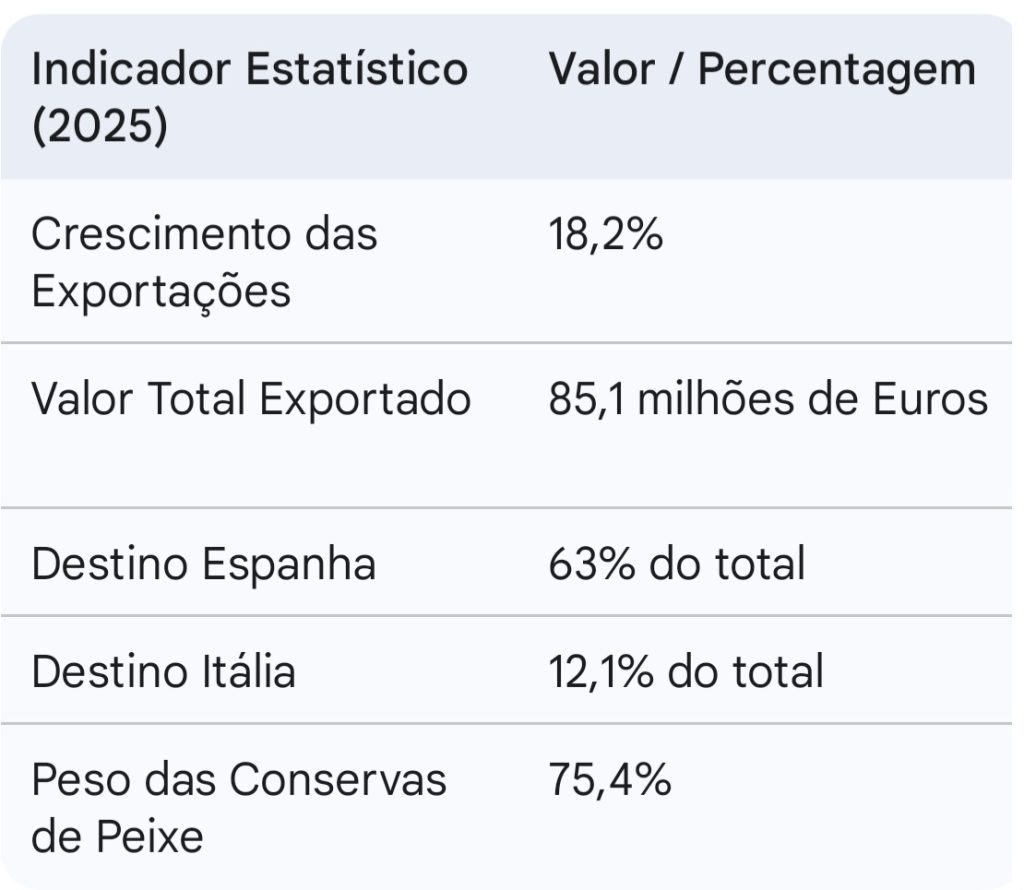This screenshot has height=890, width=1024.
Task: Click the word 'Exportado' in the second row
Action: pos(365,400)
